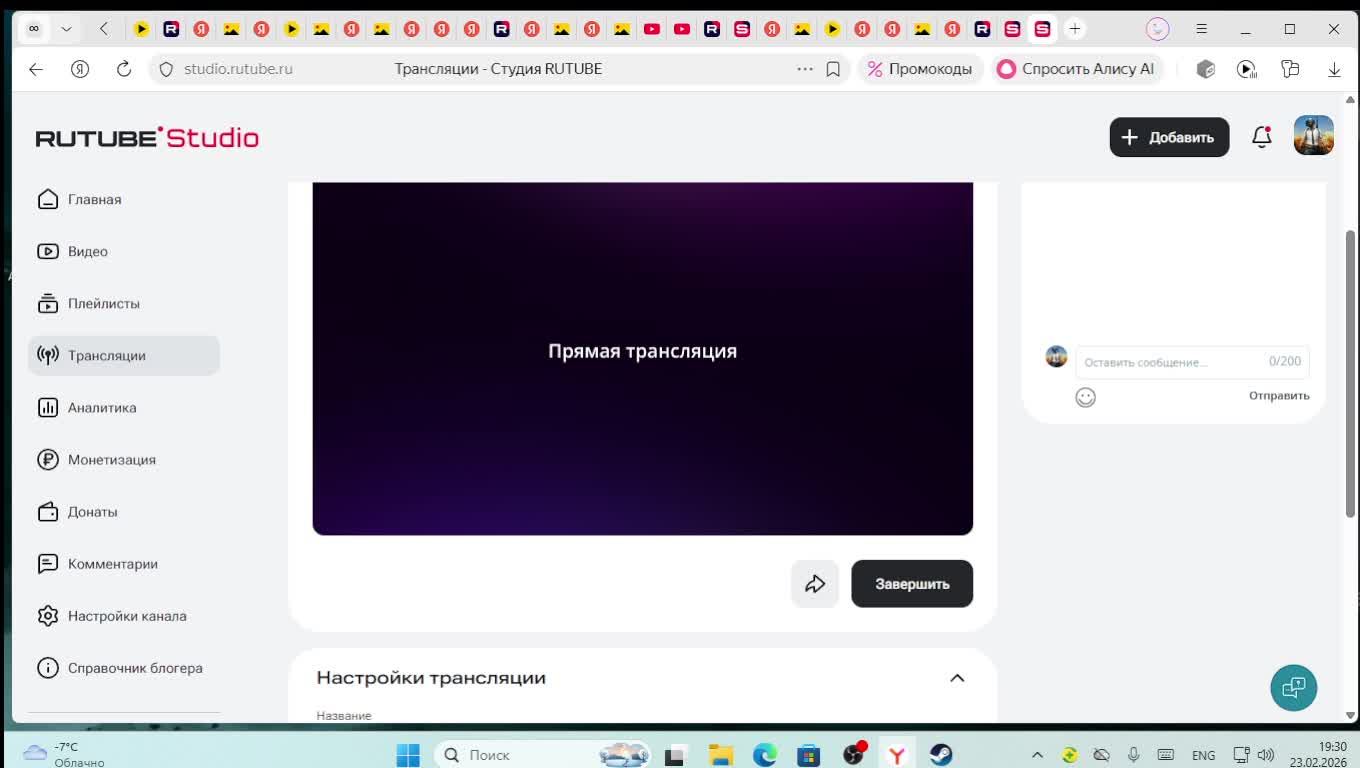This screenshot has height=768, width=1360.
Task: Open the browser hamburger menu
Action: (x=1202, y=29)
